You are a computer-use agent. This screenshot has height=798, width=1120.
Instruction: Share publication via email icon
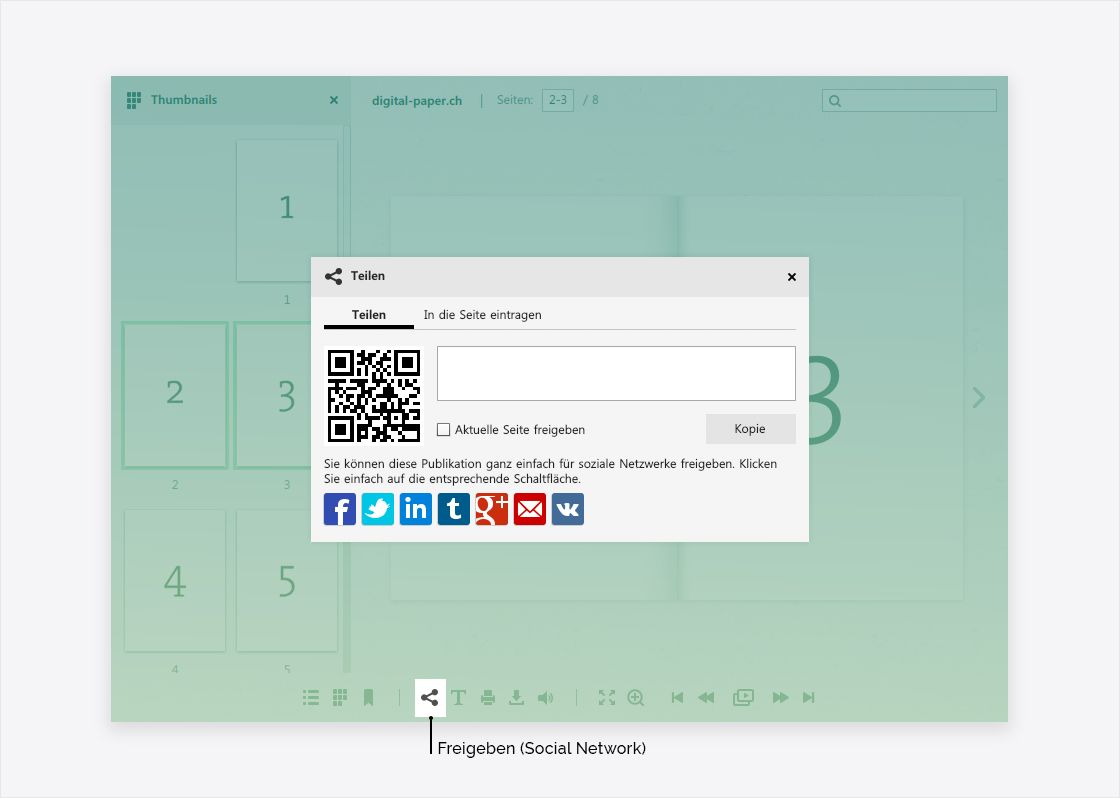pos(530,509)
